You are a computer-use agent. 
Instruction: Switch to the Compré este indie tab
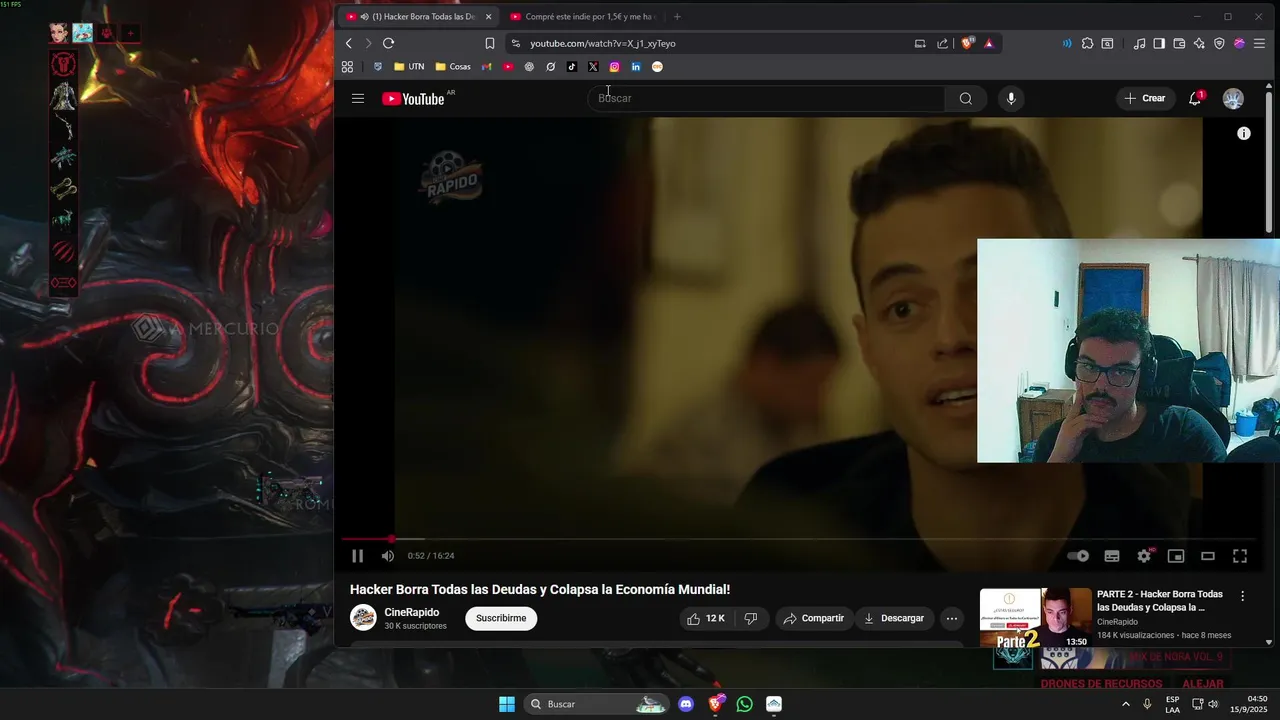pyautogui.click(x=583, y=16)
